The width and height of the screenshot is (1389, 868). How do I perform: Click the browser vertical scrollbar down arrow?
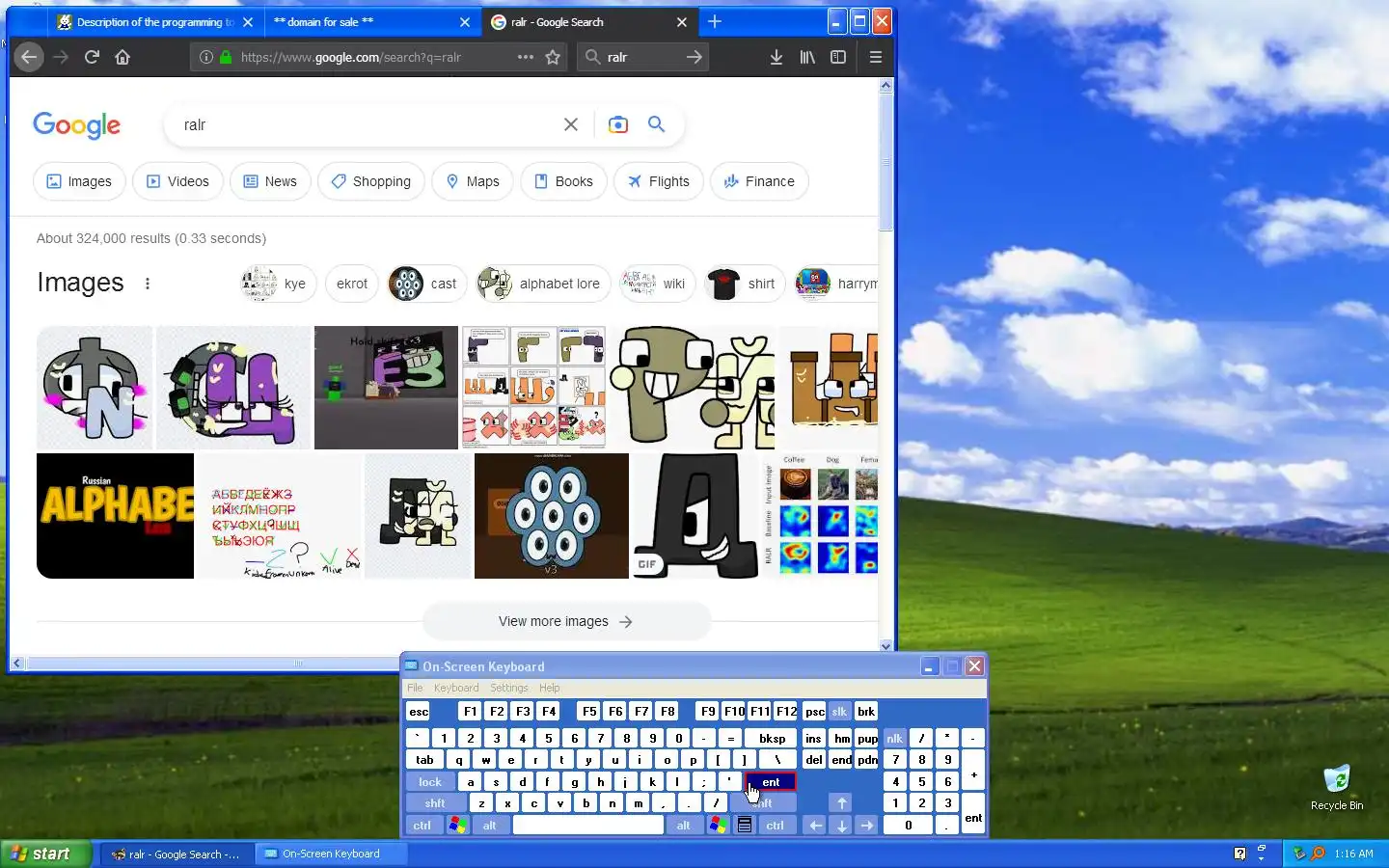(x=886, y=646)
